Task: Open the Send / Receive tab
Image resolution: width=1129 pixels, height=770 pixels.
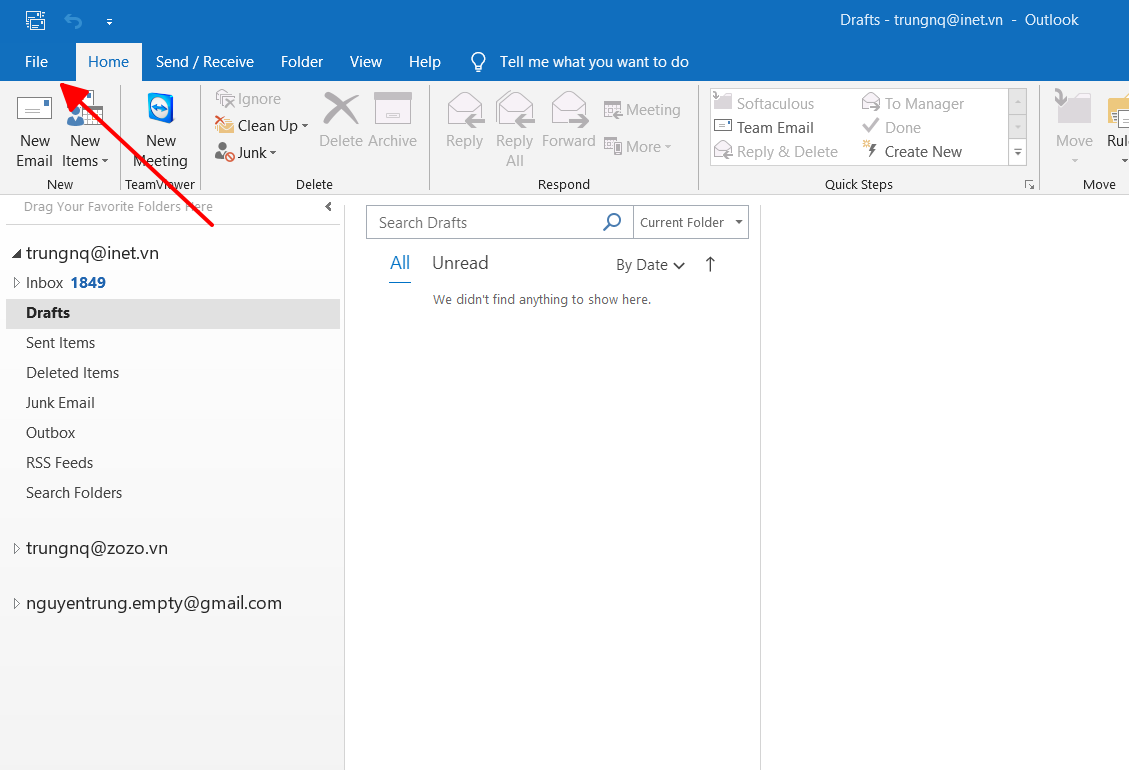Action: [x=204, y=62]
